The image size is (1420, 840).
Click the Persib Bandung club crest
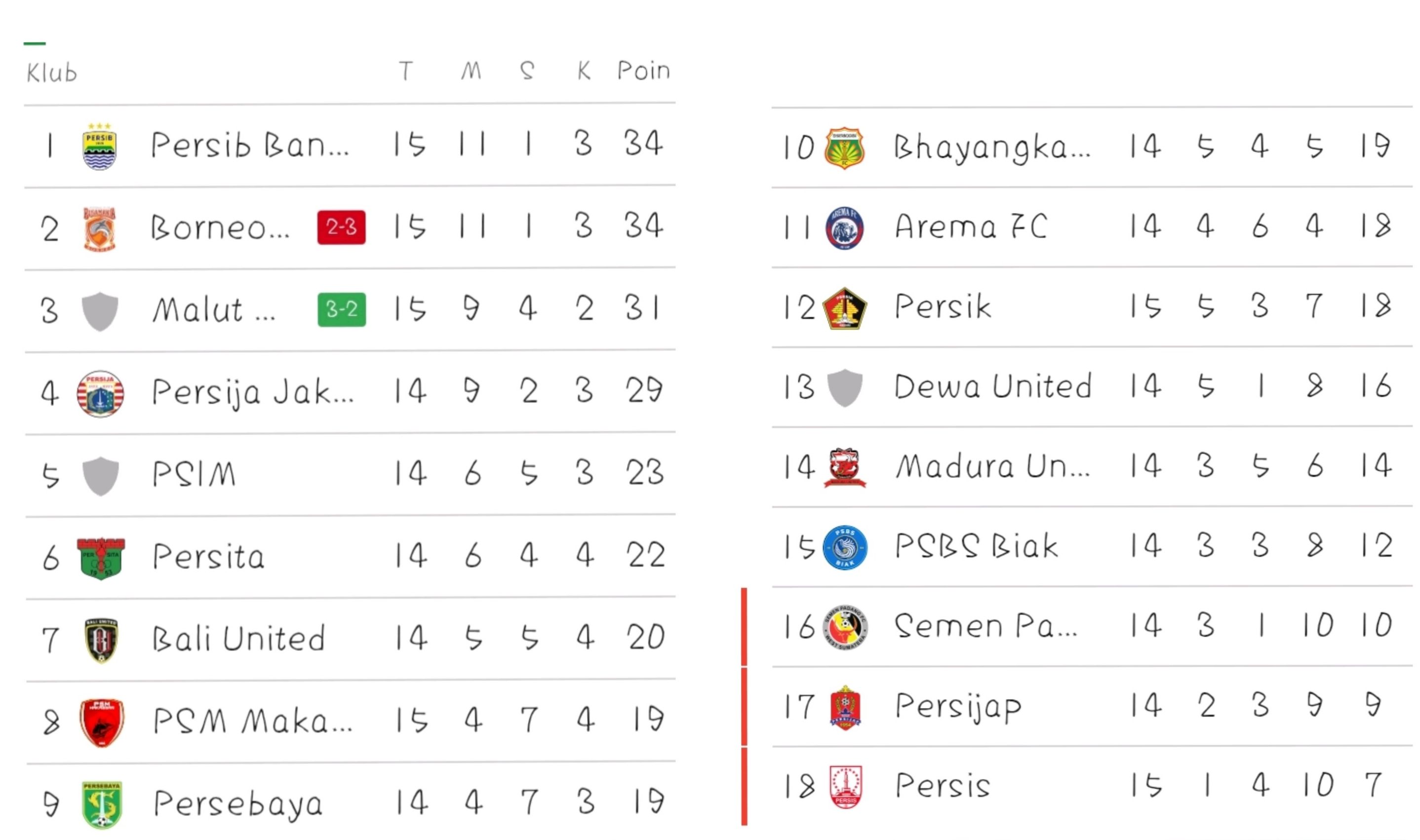click(100, 147)
